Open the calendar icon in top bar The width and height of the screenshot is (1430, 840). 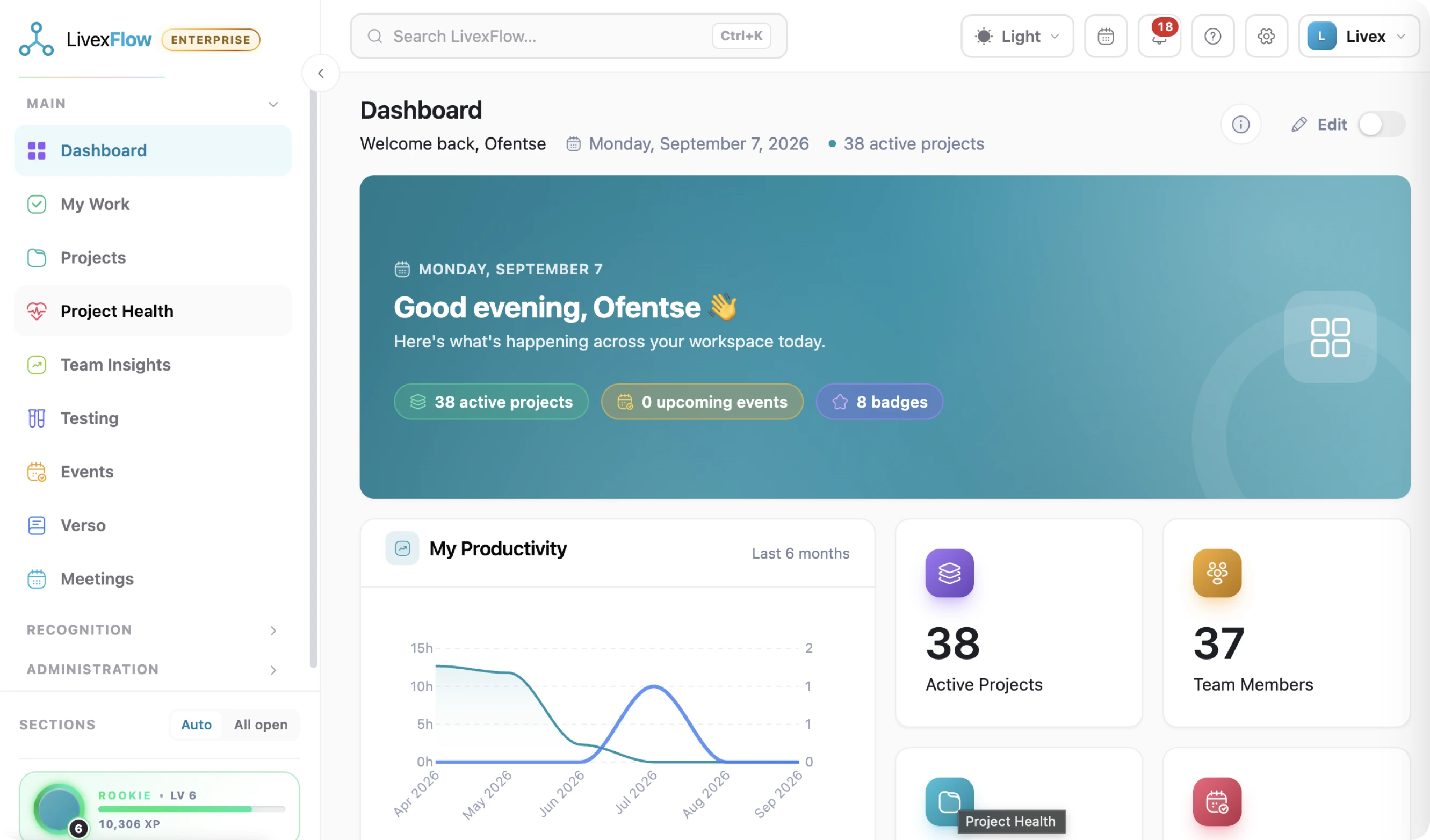click(x=1106, y=37)
